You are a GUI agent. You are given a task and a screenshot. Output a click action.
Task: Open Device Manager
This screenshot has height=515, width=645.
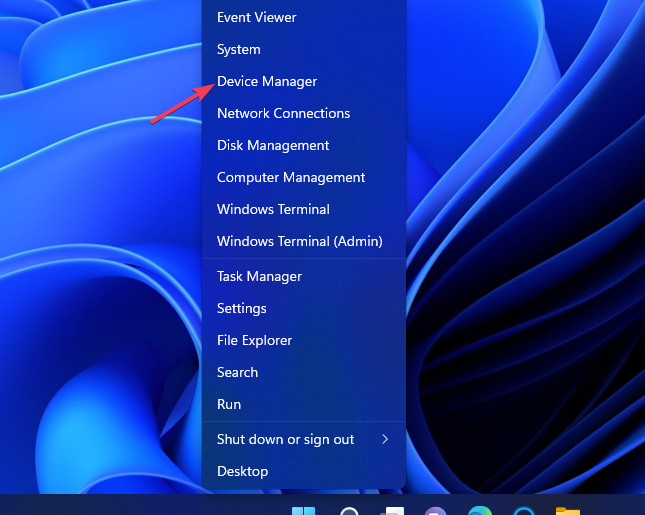[x=304, y=81]
